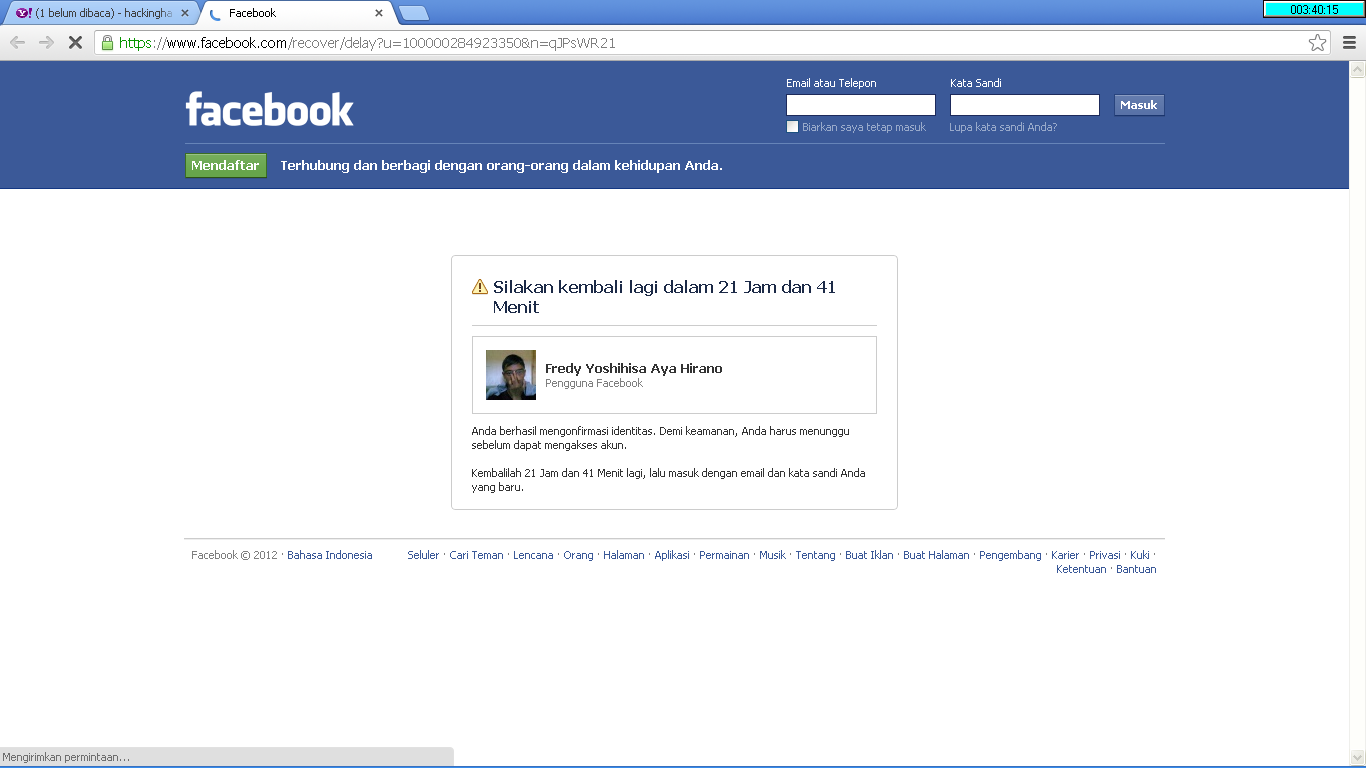Click the Silakan kembali lagi heading
The image size is (1366, 768).
pos(664,297)
